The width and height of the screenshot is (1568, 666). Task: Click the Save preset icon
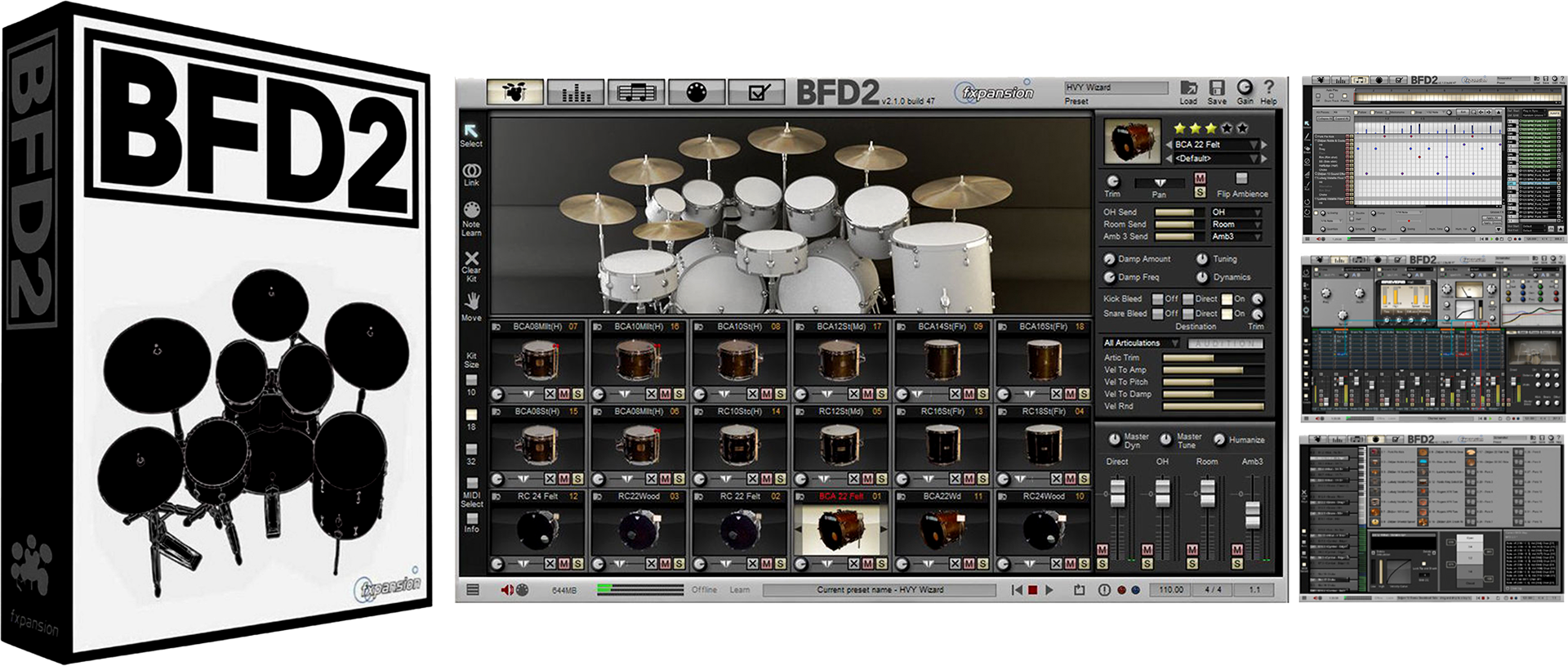coord(1216,88)
